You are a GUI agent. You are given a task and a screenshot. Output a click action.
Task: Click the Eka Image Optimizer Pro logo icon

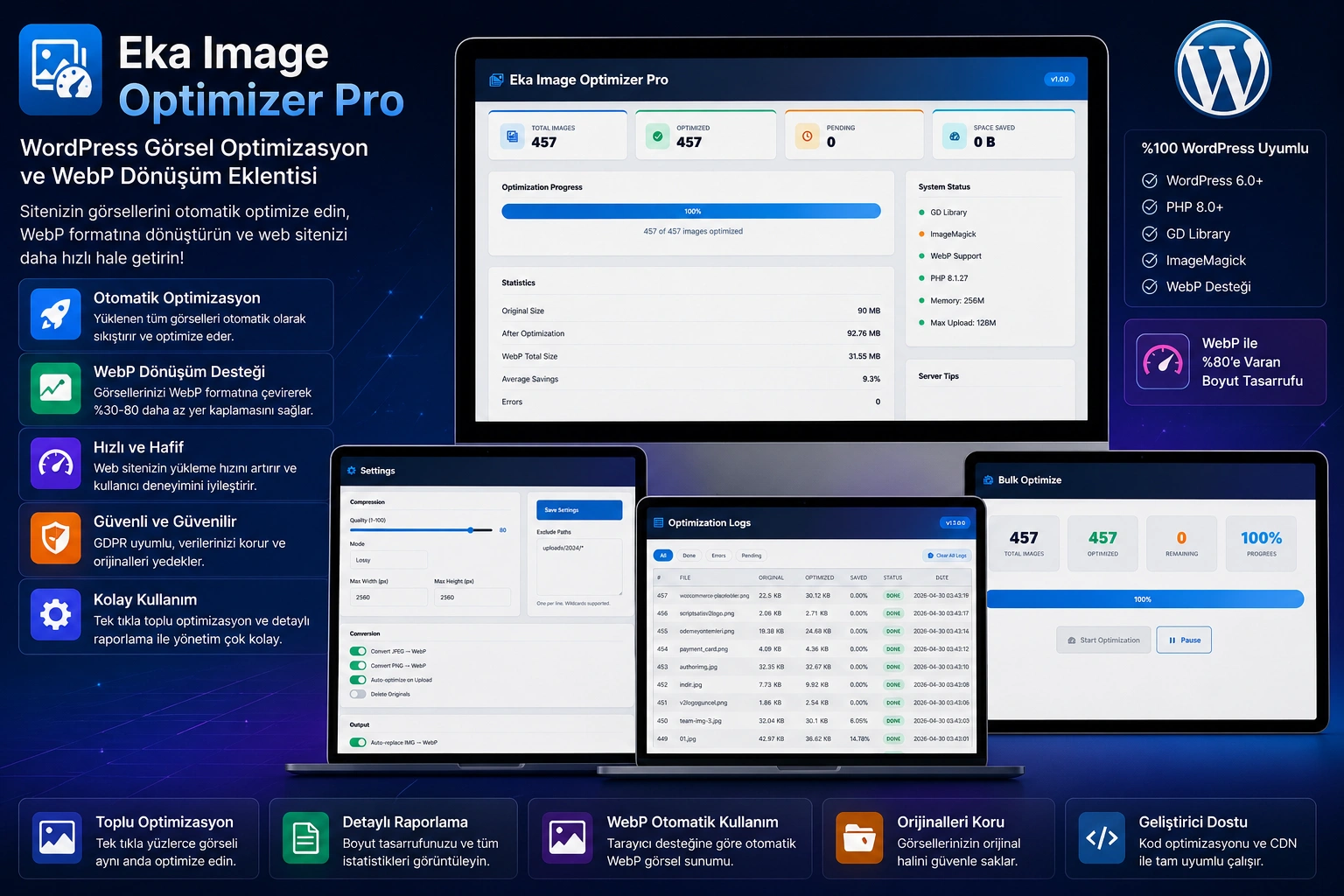[60, 69]
